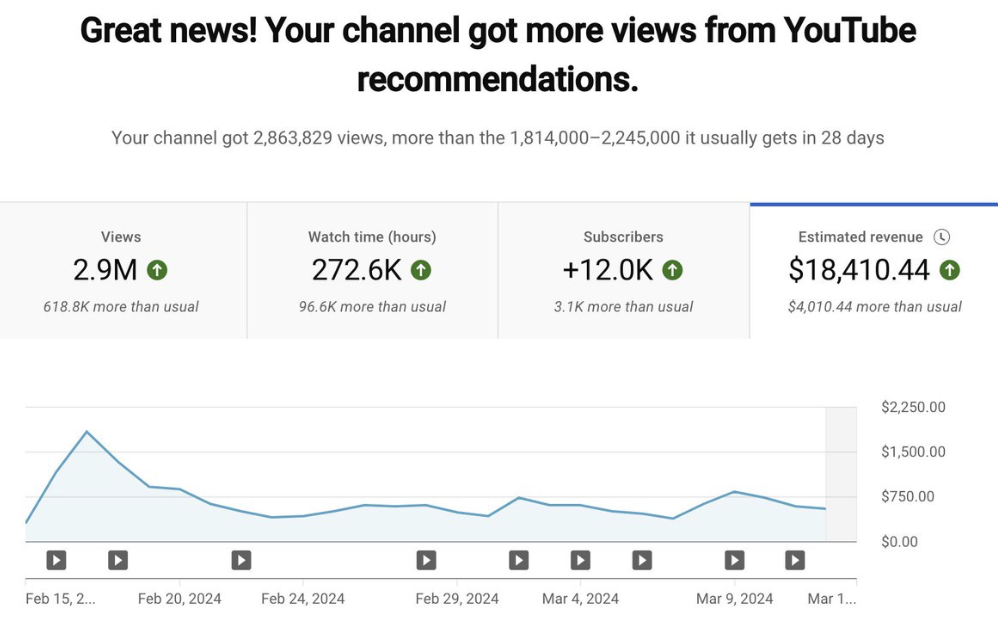Screen dimensions: 998x622
Task: Open the video marker at Mar 9, 2024
Action: point(734,560)
